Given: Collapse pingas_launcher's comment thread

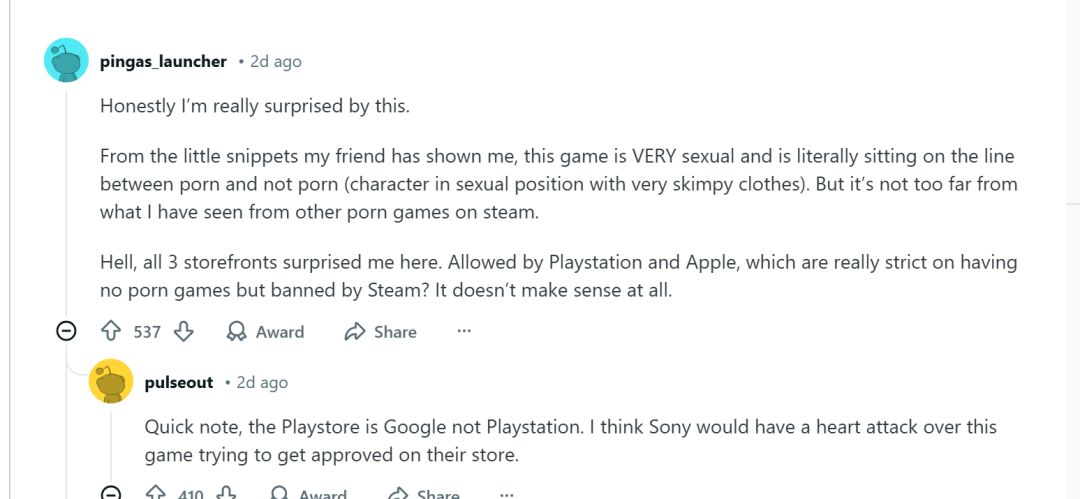Looking at the screenshot, I should tap(66, 331).
